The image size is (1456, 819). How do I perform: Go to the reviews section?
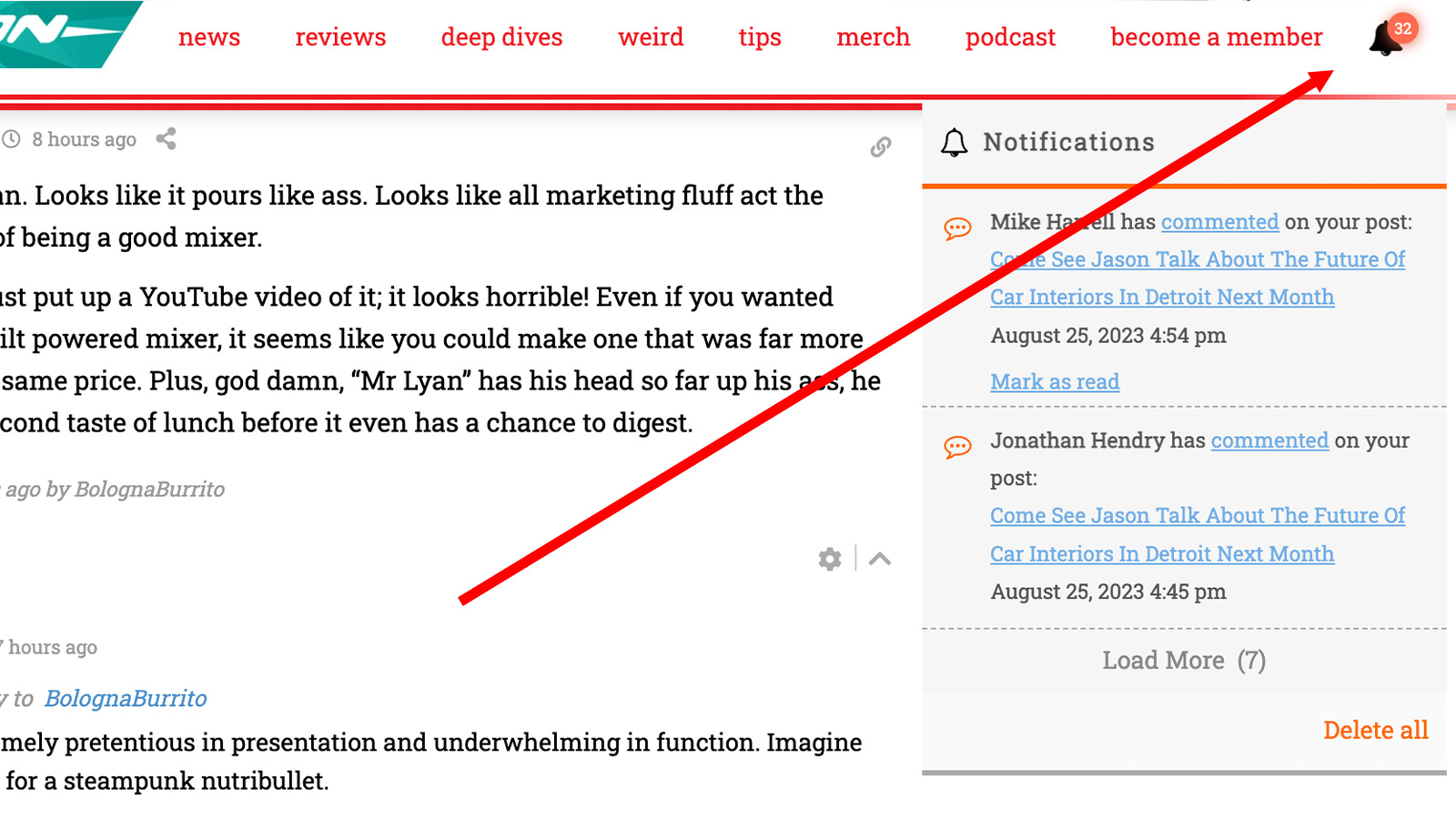pos(340,37)
